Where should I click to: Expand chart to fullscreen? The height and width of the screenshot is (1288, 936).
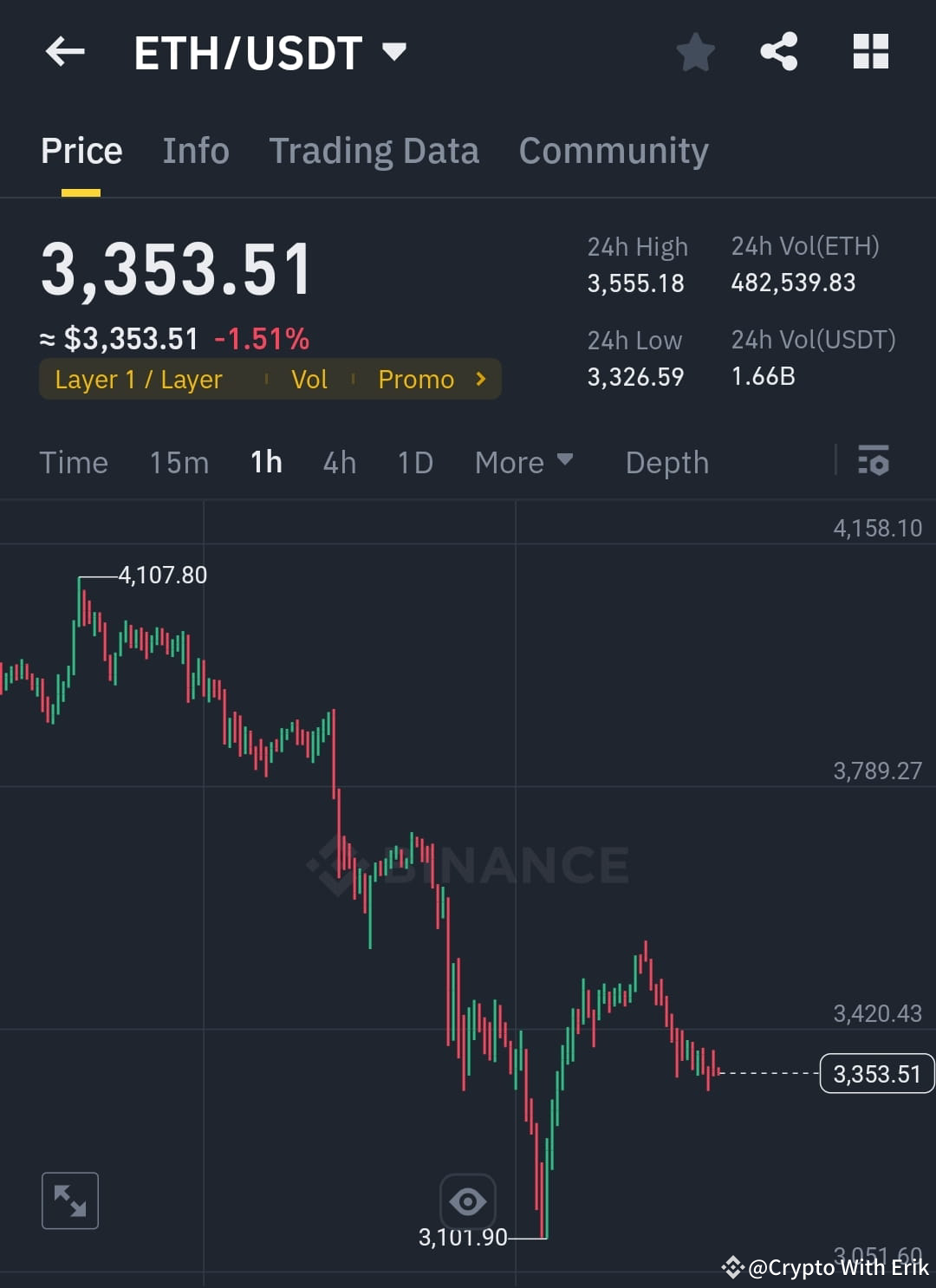69,1200
